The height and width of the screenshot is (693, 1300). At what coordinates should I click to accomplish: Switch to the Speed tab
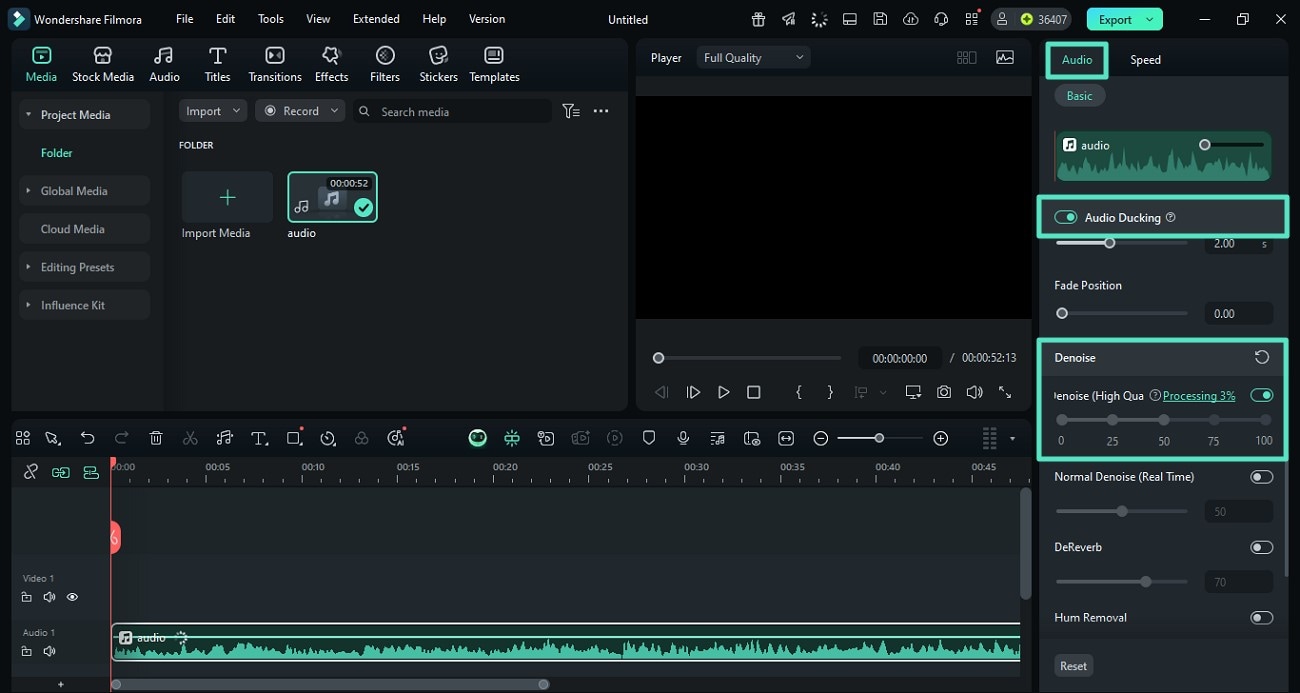(1145, 60)
